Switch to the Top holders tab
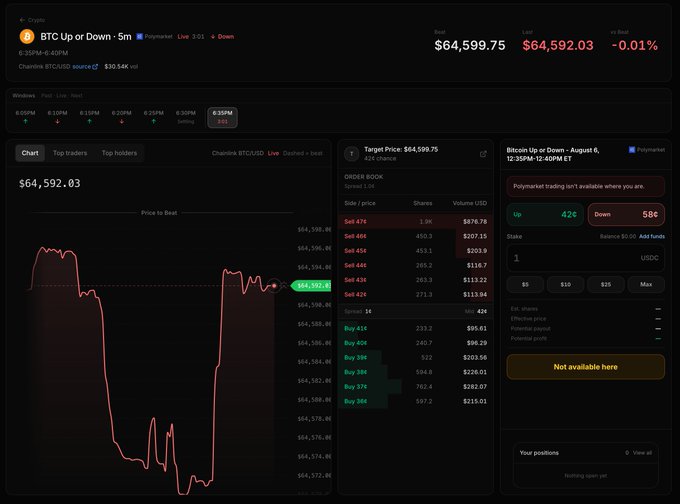 pyautogui.click(x=119, y=153)
